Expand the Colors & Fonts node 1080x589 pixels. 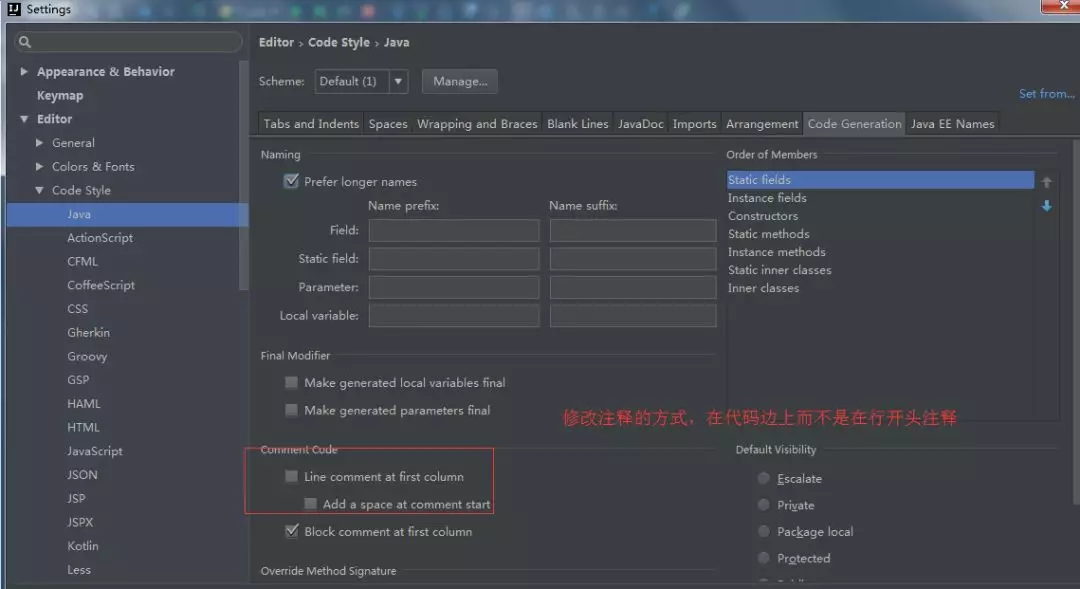point(40,167)
